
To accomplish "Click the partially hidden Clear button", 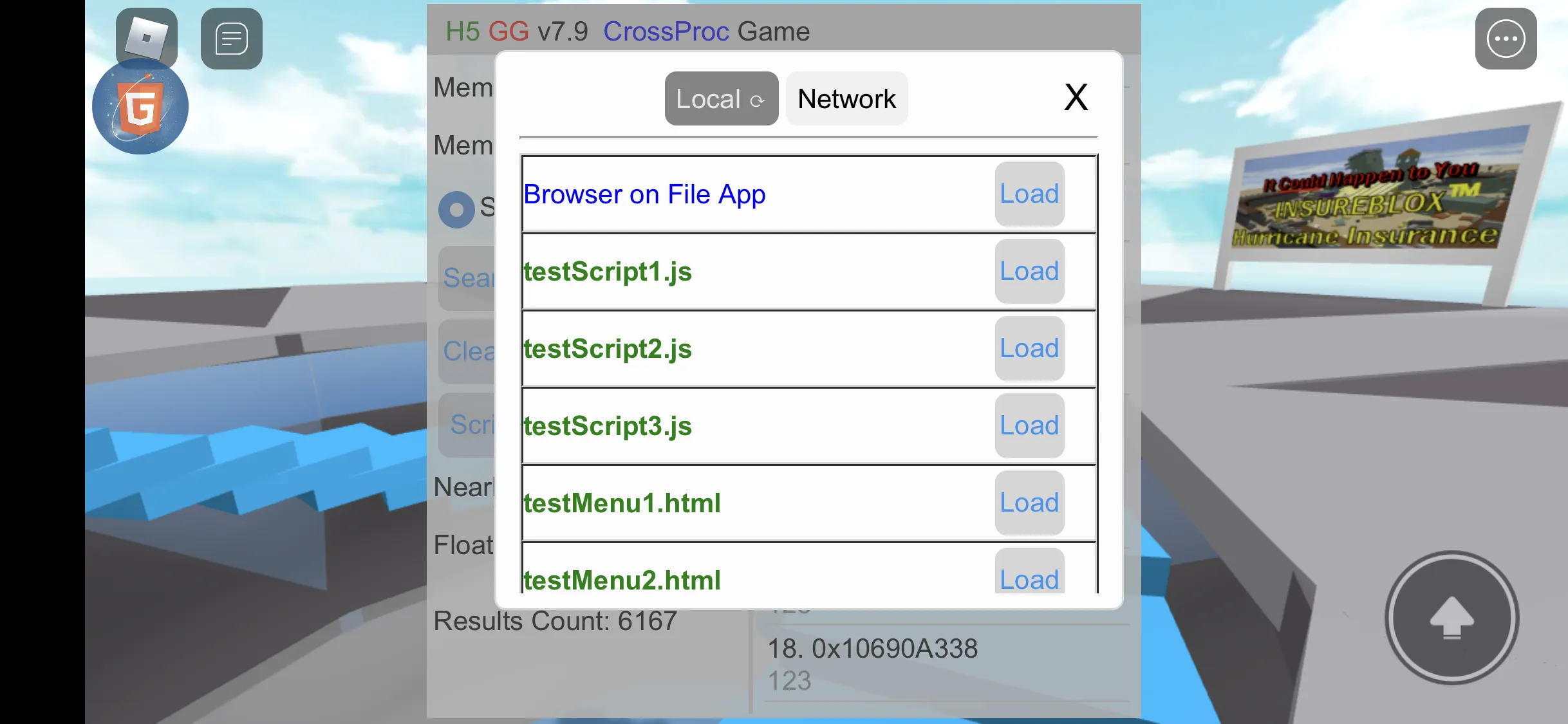I will (x=467, y=351).
